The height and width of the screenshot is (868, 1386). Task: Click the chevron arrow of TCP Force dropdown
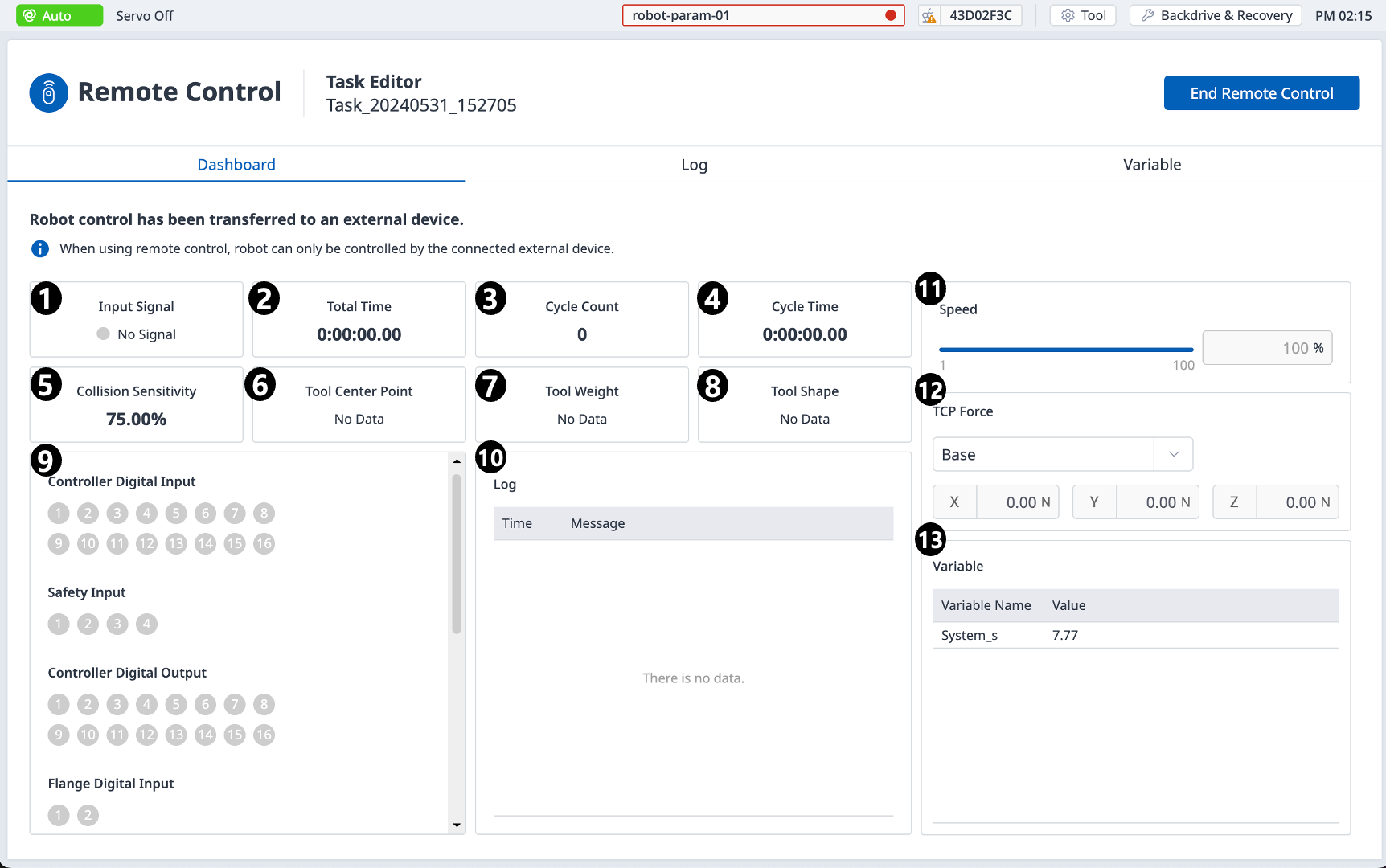point(1174,454)
